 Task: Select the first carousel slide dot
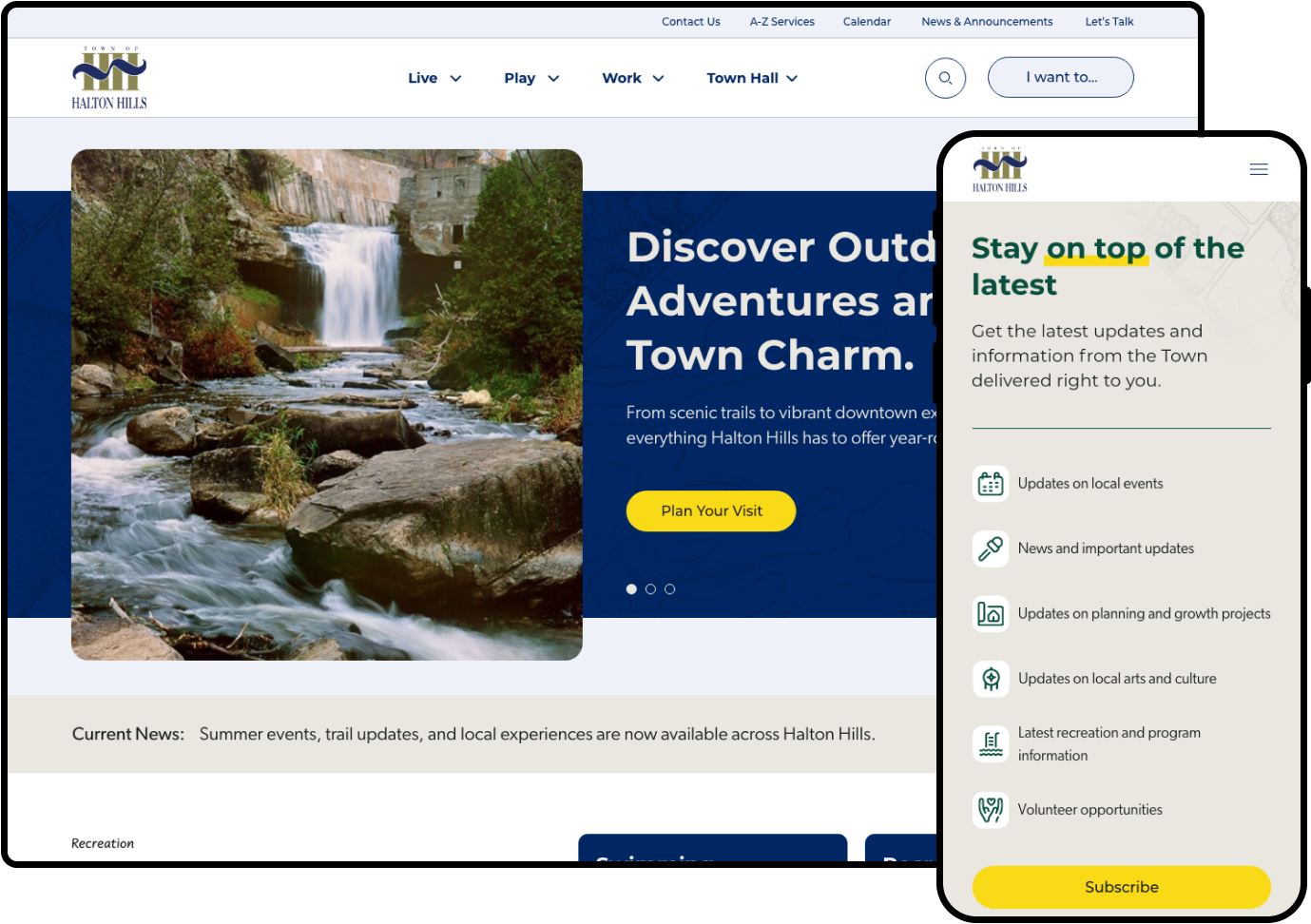click(631, 589)
